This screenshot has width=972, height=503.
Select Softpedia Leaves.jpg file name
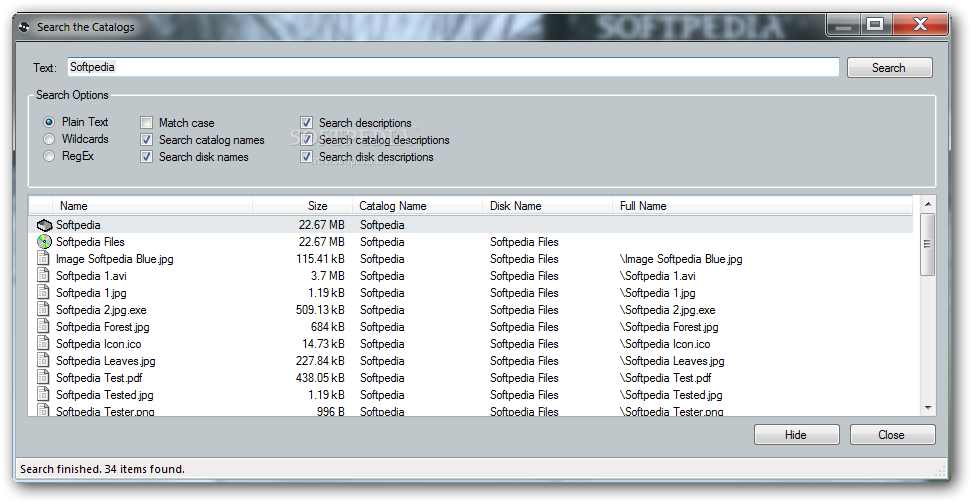106,361
